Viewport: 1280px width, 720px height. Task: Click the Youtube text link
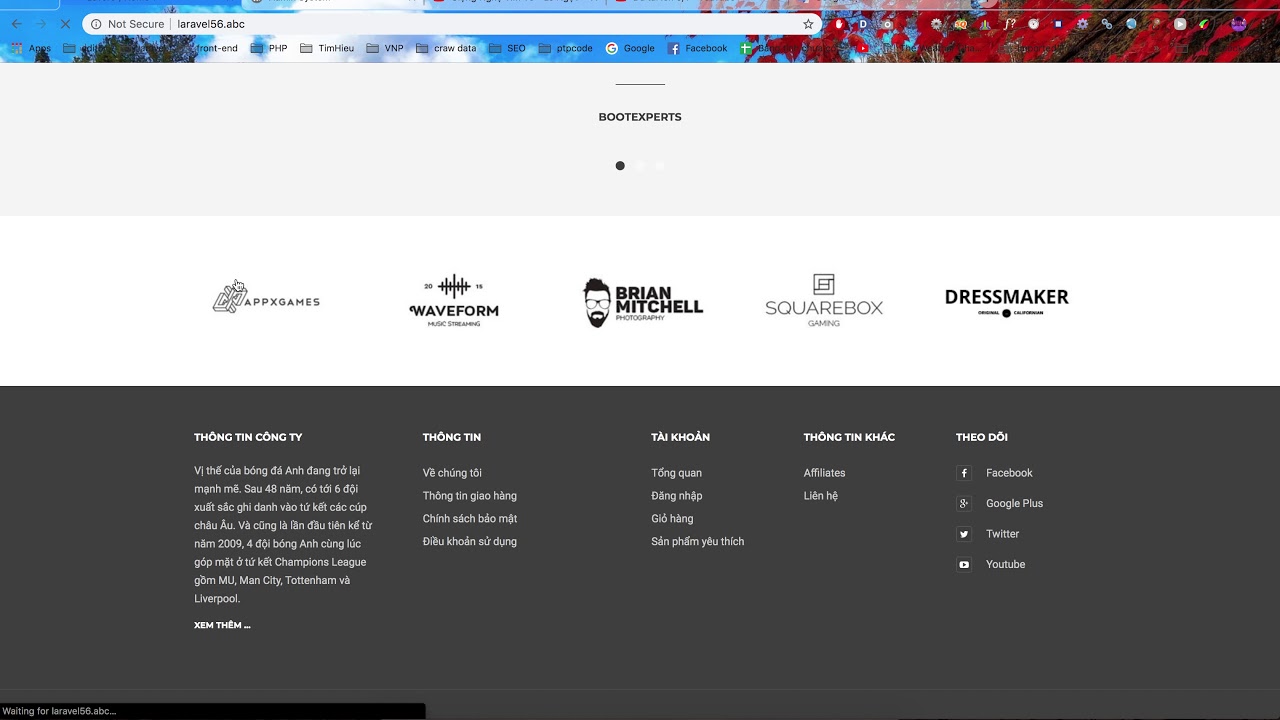pos(1005,565)
